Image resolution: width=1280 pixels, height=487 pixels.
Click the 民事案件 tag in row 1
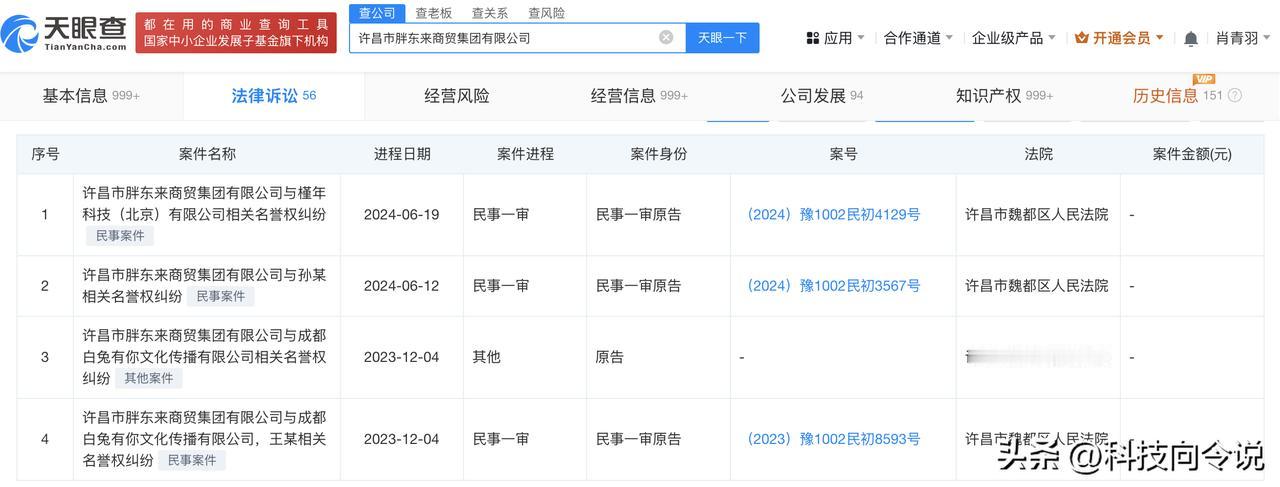[x=120, y=236]
